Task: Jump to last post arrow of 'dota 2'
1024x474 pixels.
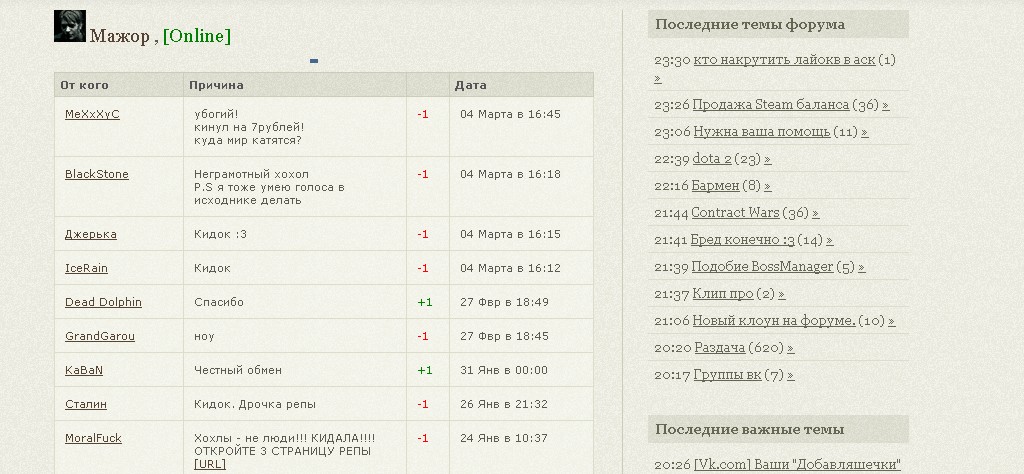Action: (767, 159)
